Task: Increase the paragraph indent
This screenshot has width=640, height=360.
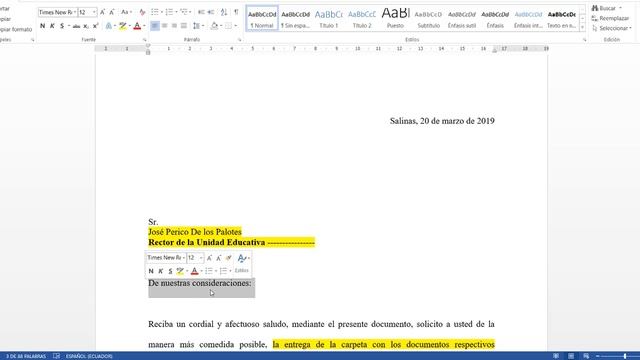Action: tap(211, 12)
